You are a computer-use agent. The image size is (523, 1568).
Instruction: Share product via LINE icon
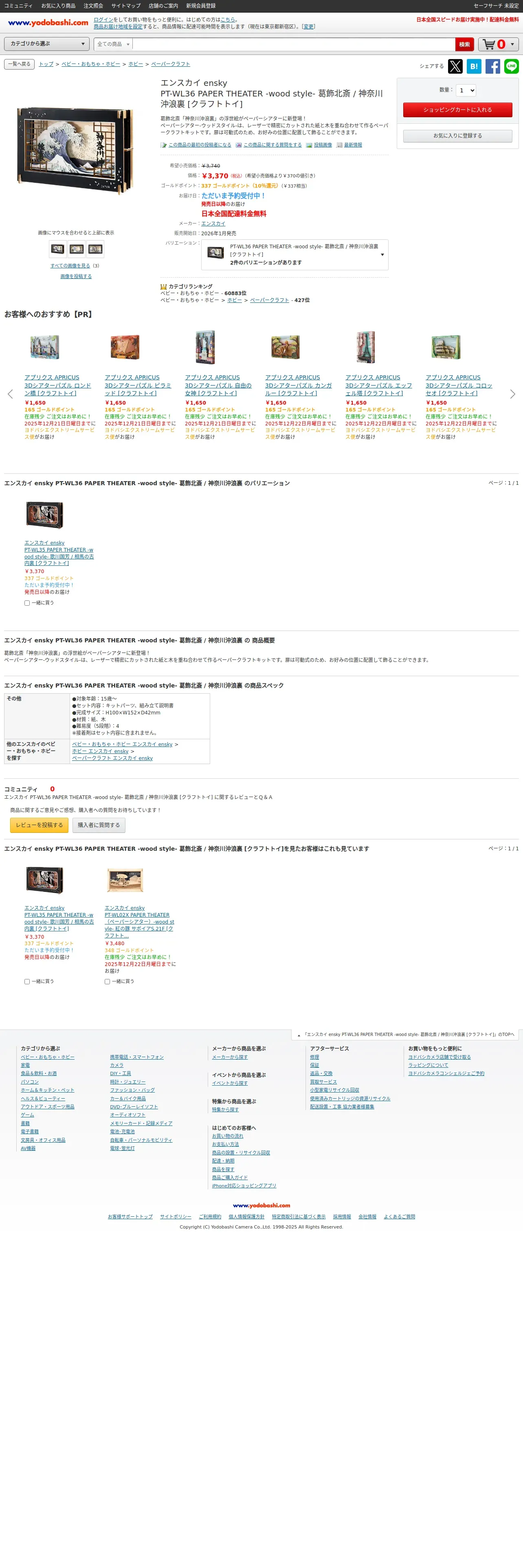click(x=512, y=66)
